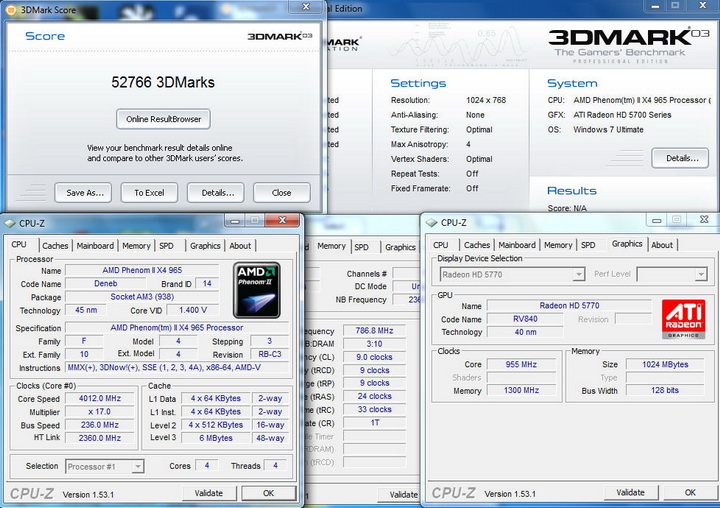This screenshot has width=720, height=508.
Task: Open SPD tab in the right CPU-Z
Action: (x=588, y=245)
